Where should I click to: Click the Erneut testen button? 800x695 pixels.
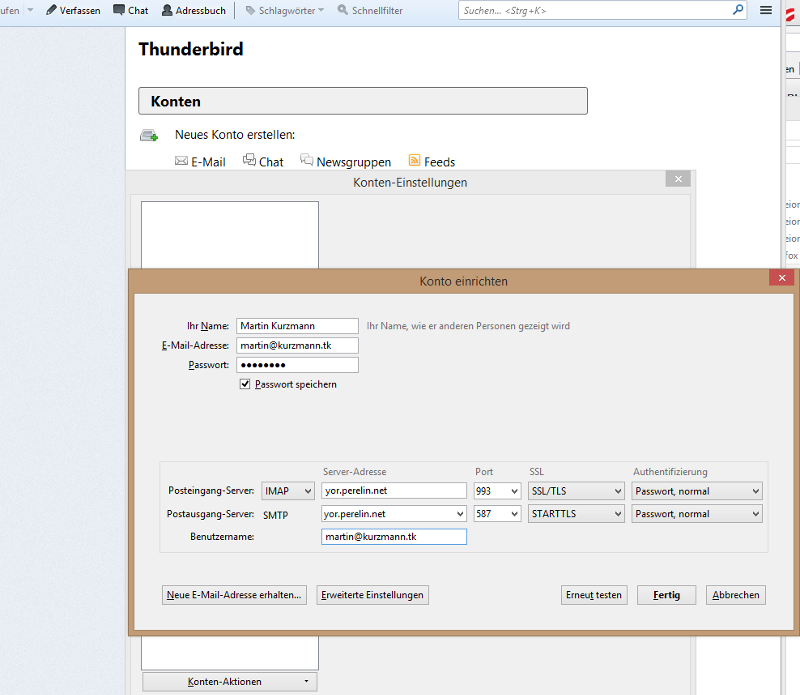[x=594, y=595]
